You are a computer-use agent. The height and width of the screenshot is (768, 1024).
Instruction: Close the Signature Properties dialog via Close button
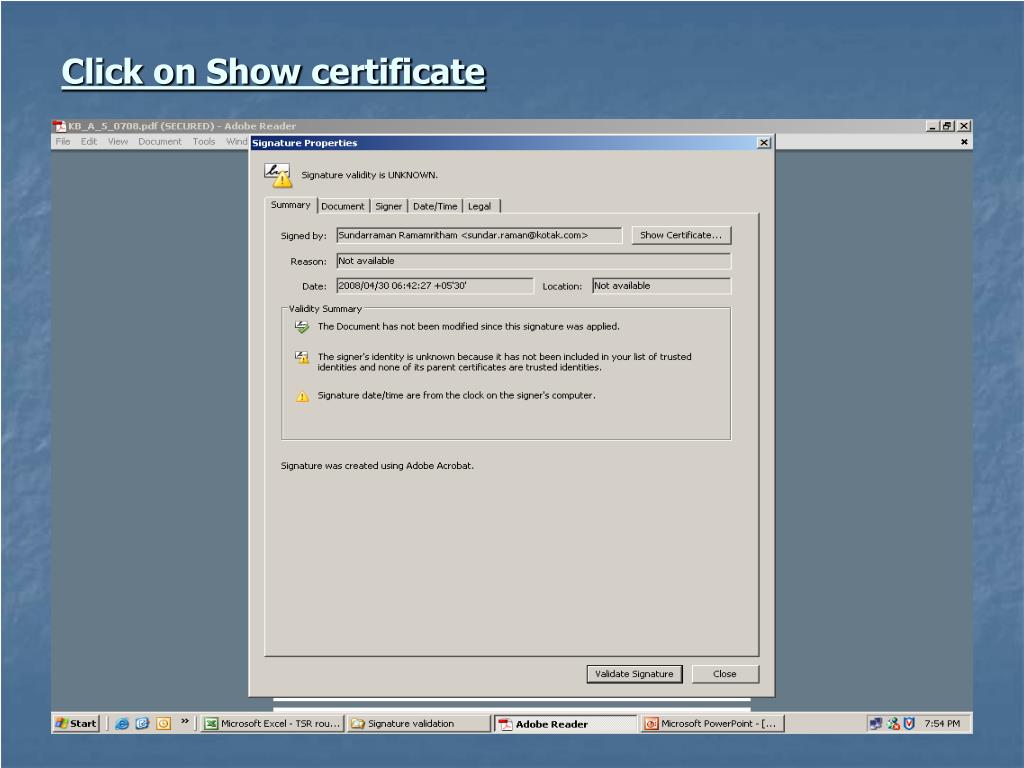[725, 674]
